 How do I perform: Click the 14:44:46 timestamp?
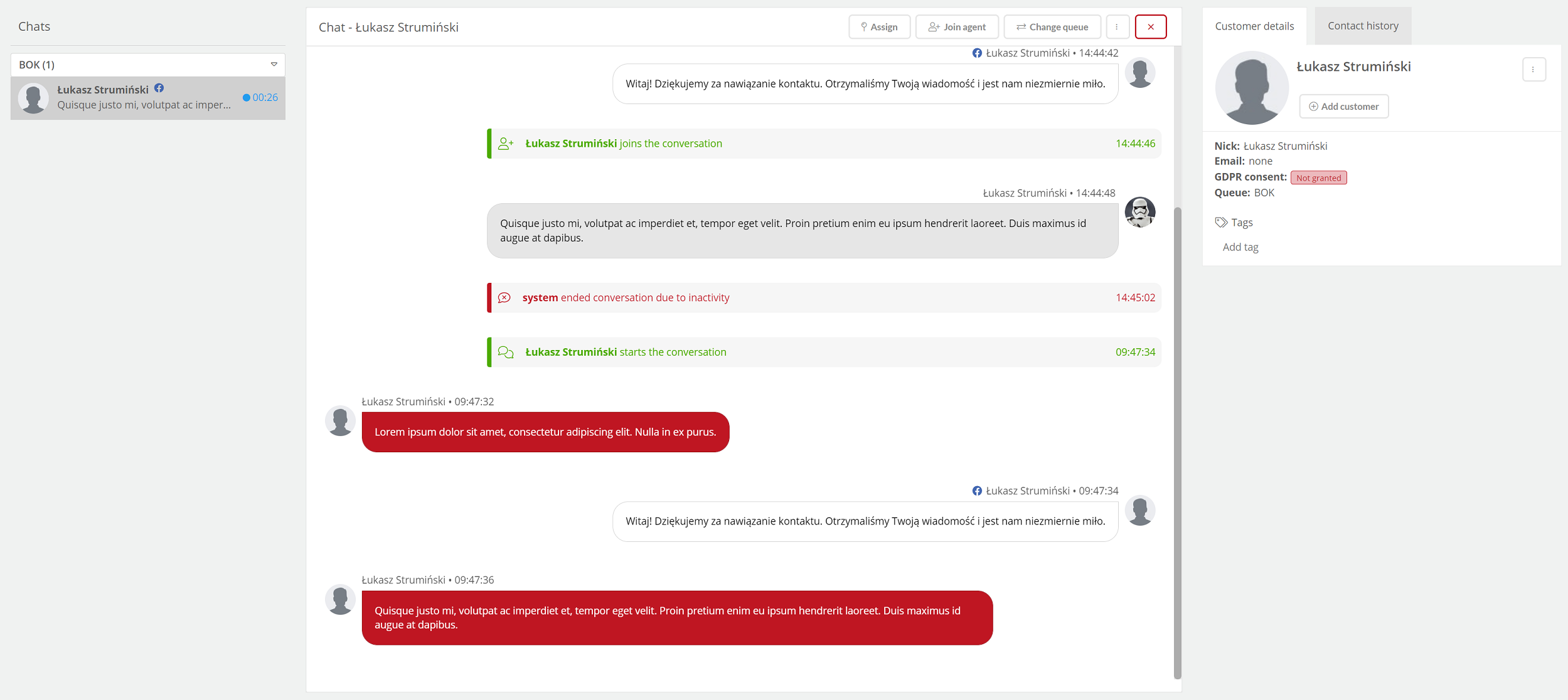point(1135,144)
